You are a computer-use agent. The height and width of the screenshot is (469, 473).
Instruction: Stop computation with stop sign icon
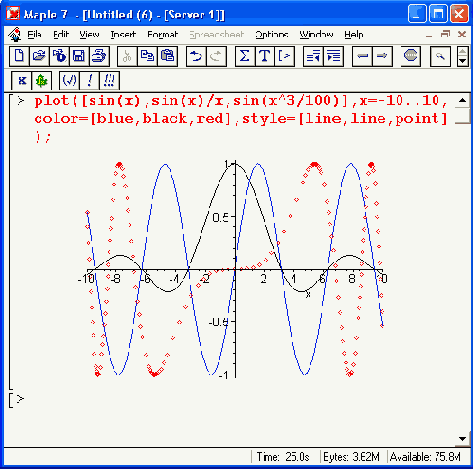coord(410,56)
